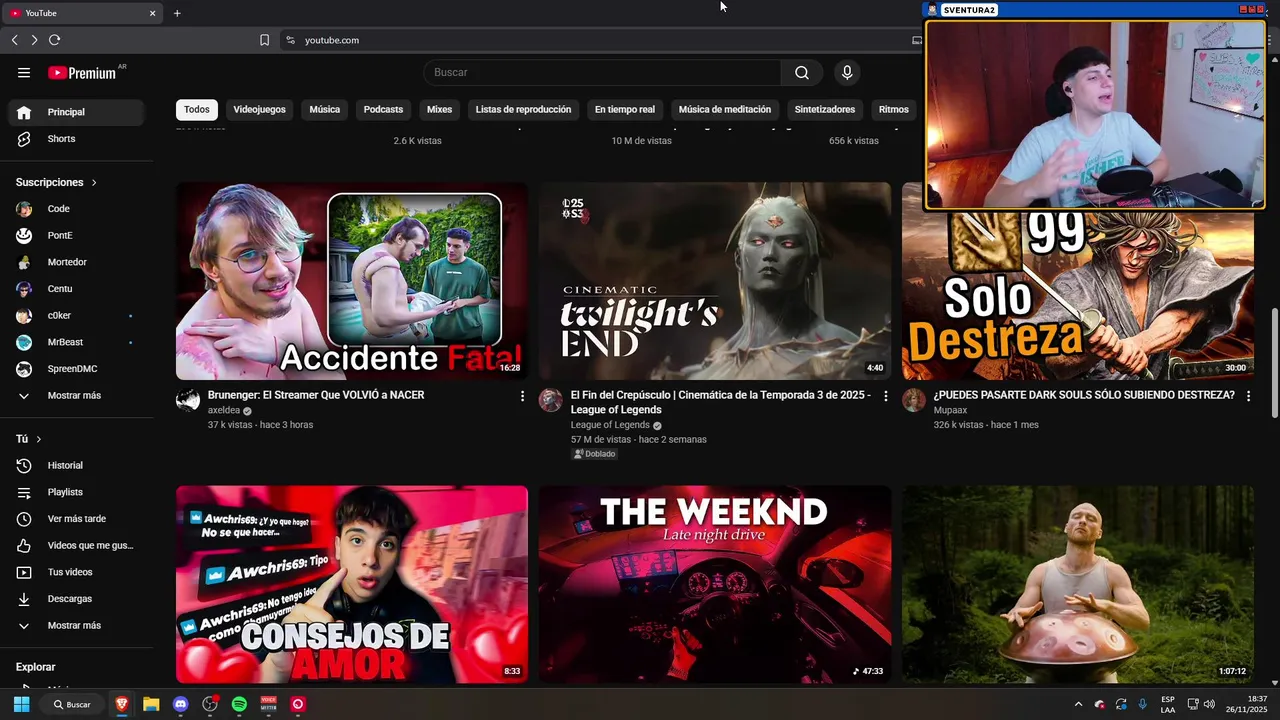Open the Code subscription channel

pos(78,209)
